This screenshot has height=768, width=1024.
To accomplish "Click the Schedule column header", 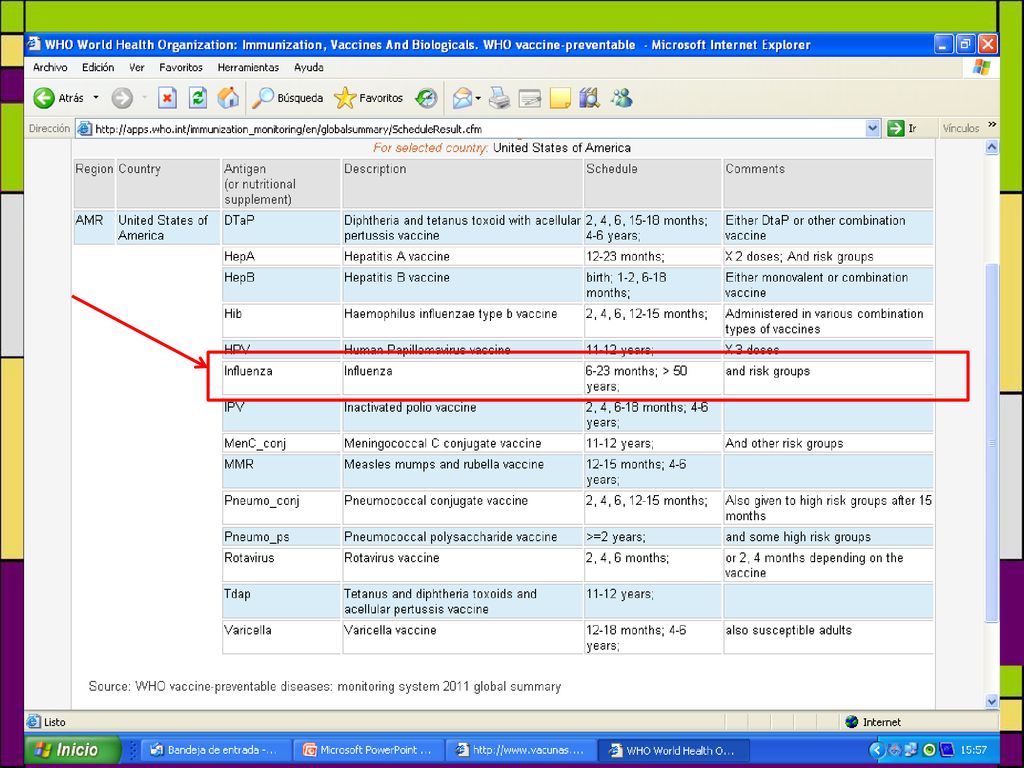I will (x=652, y=184).
